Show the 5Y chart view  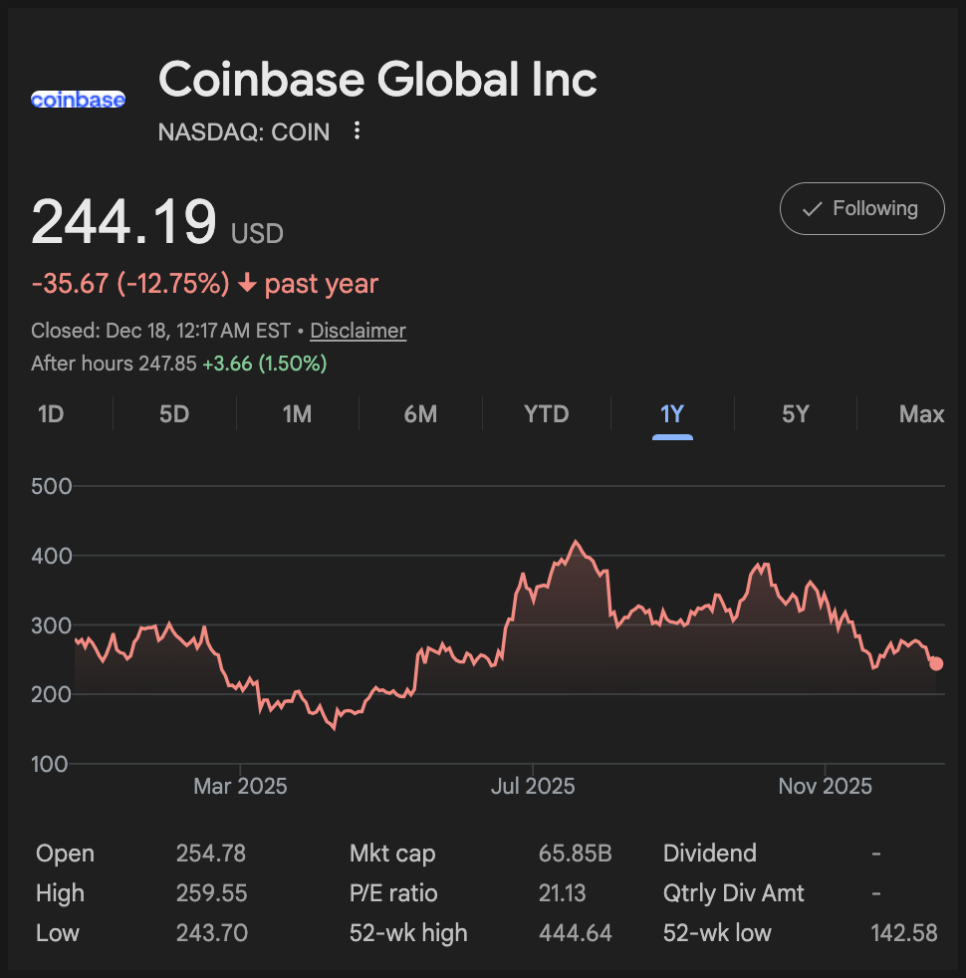[x=795, y=414]
